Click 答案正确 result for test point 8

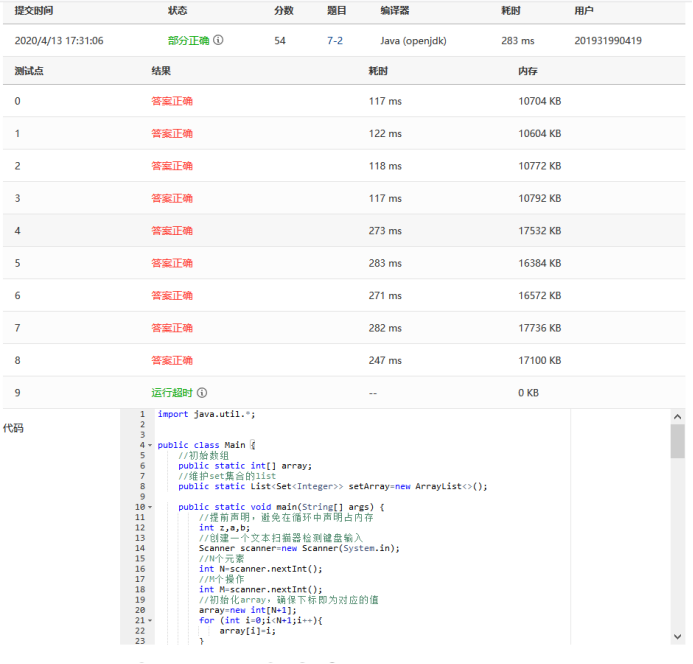coord(172,360)
